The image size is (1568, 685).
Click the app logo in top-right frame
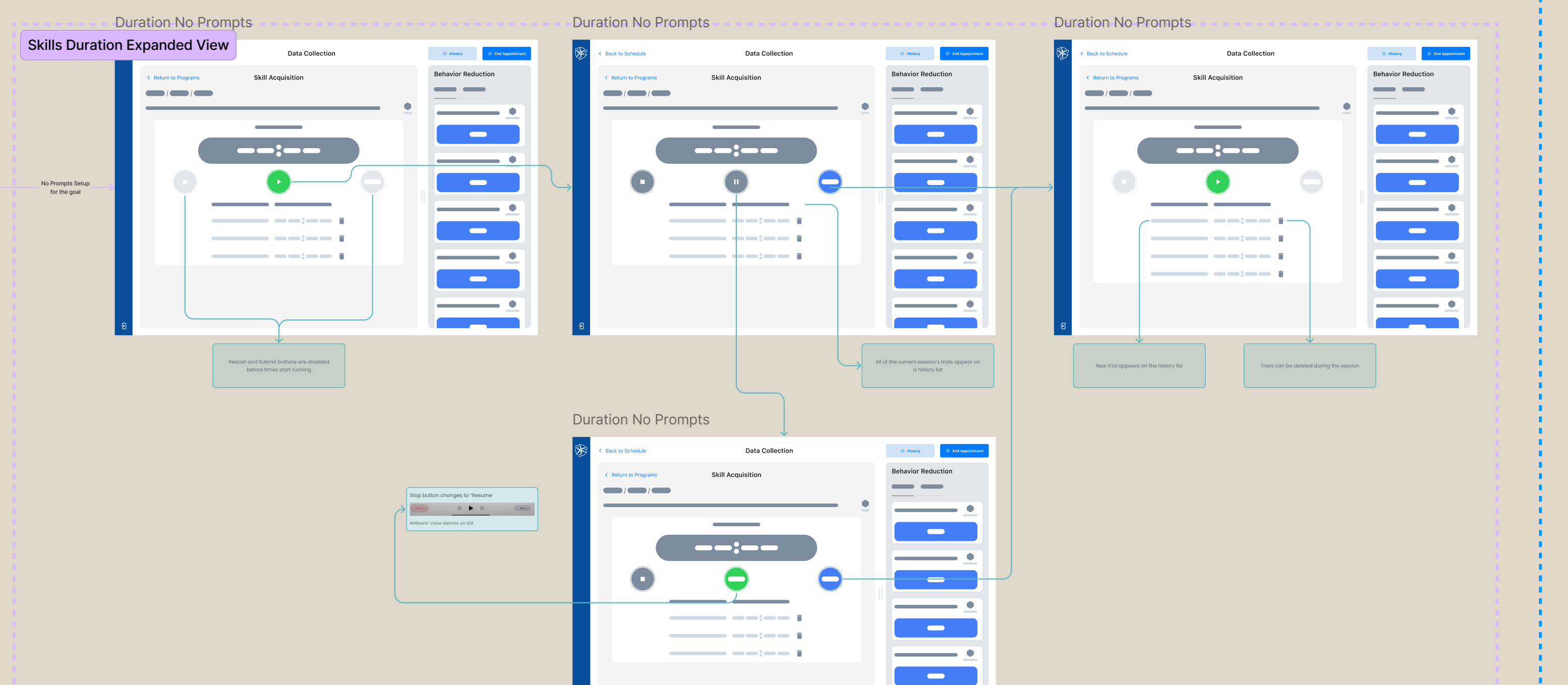pyautogui.click(x=1063, y=53)
